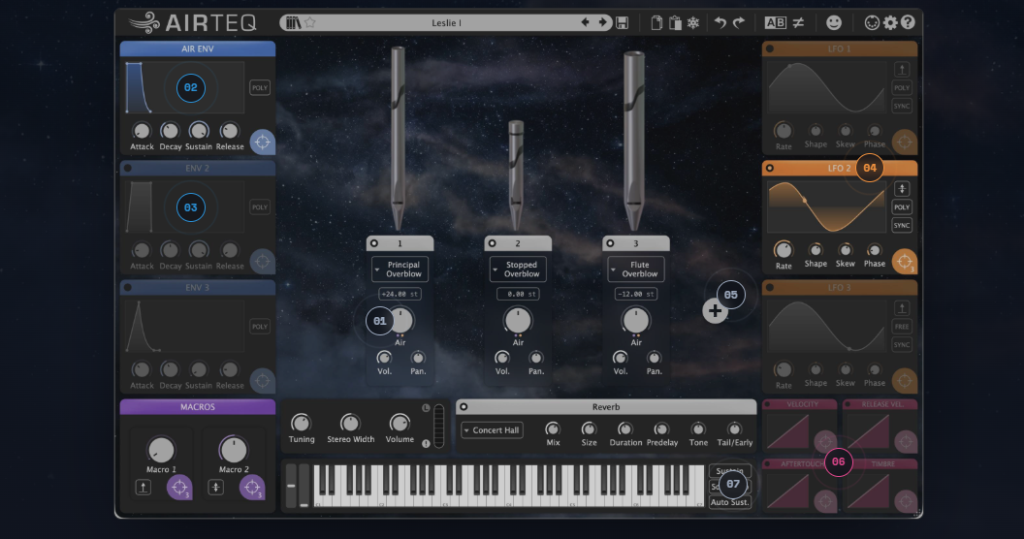
Task: Toggle pipe 2 power button
Action: pyautogui.click(x=492, y=244)
